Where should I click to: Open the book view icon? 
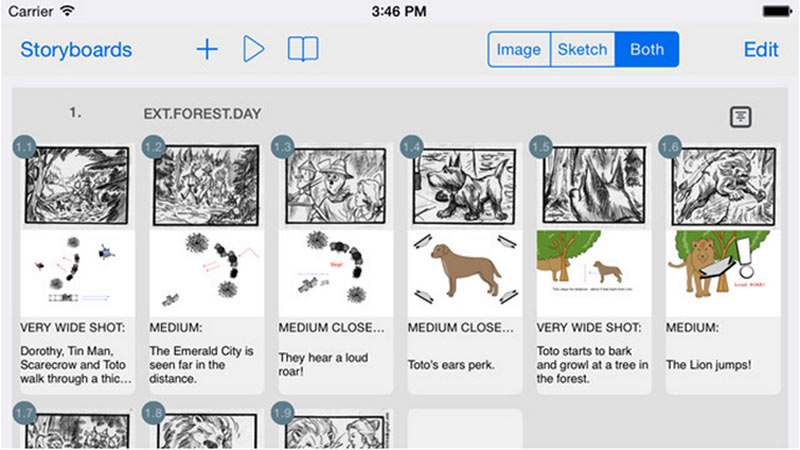tap(303, 49)
